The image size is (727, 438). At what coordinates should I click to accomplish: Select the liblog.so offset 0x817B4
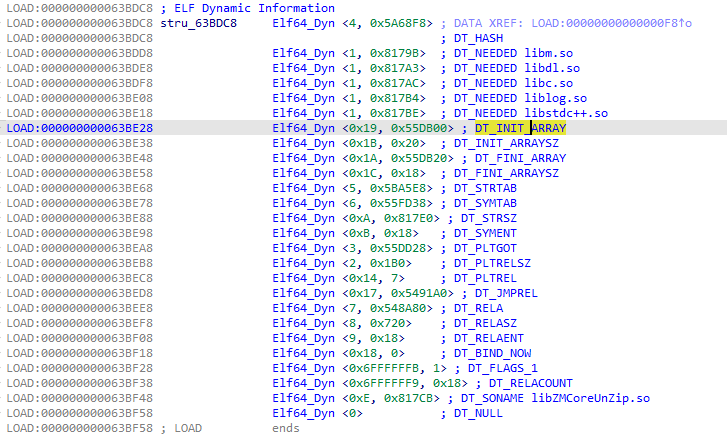(395, 98)
